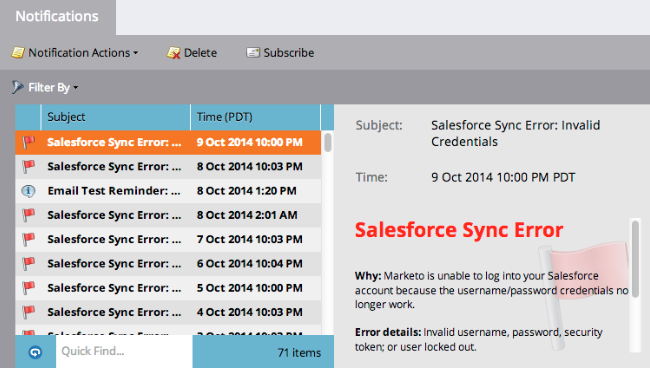Open the Filter By dropdown
650x368 pixels.
point(45,87)
